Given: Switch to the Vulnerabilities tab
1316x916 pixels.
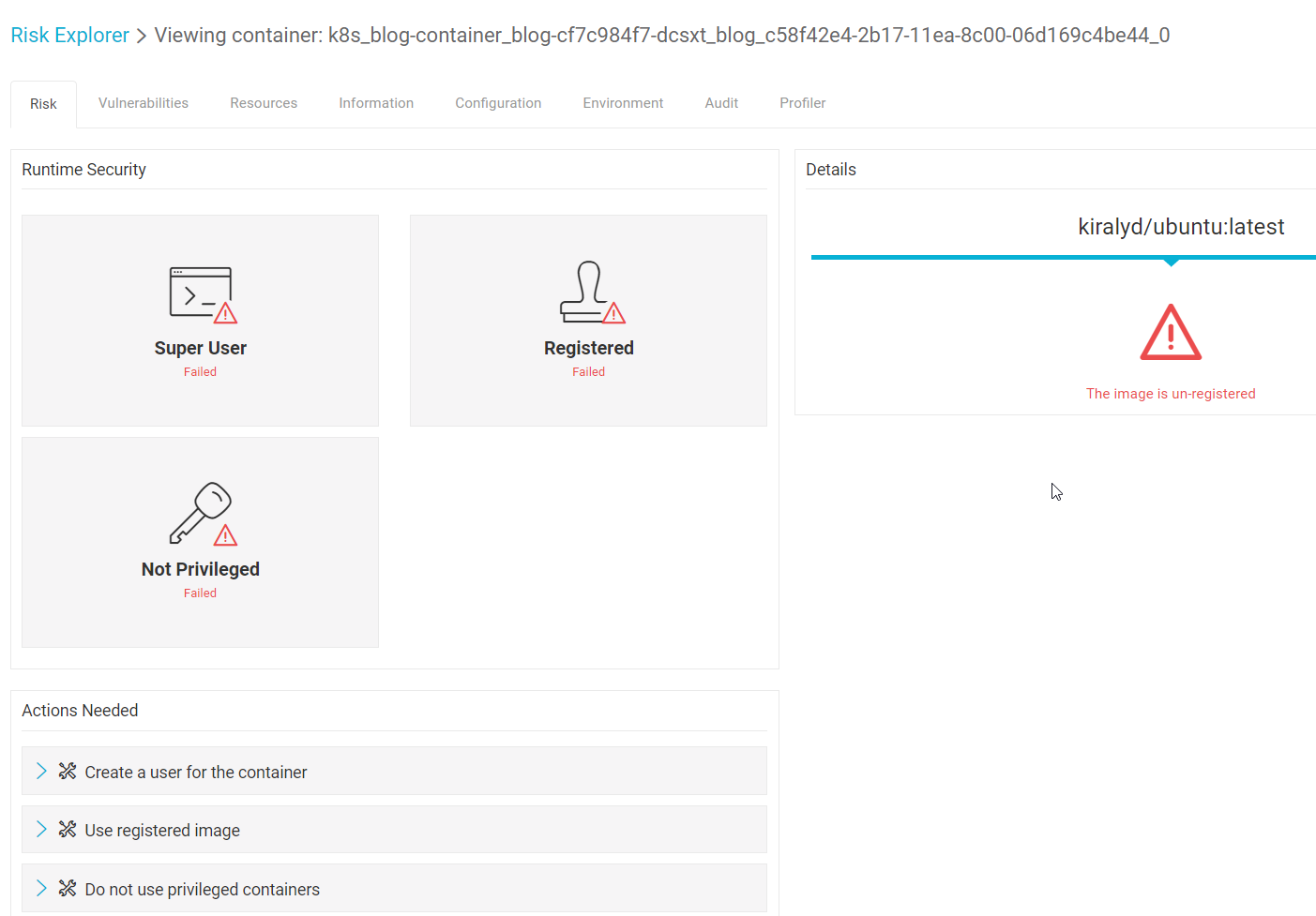Looking at the screenshot, I should [x=144, y=103].
